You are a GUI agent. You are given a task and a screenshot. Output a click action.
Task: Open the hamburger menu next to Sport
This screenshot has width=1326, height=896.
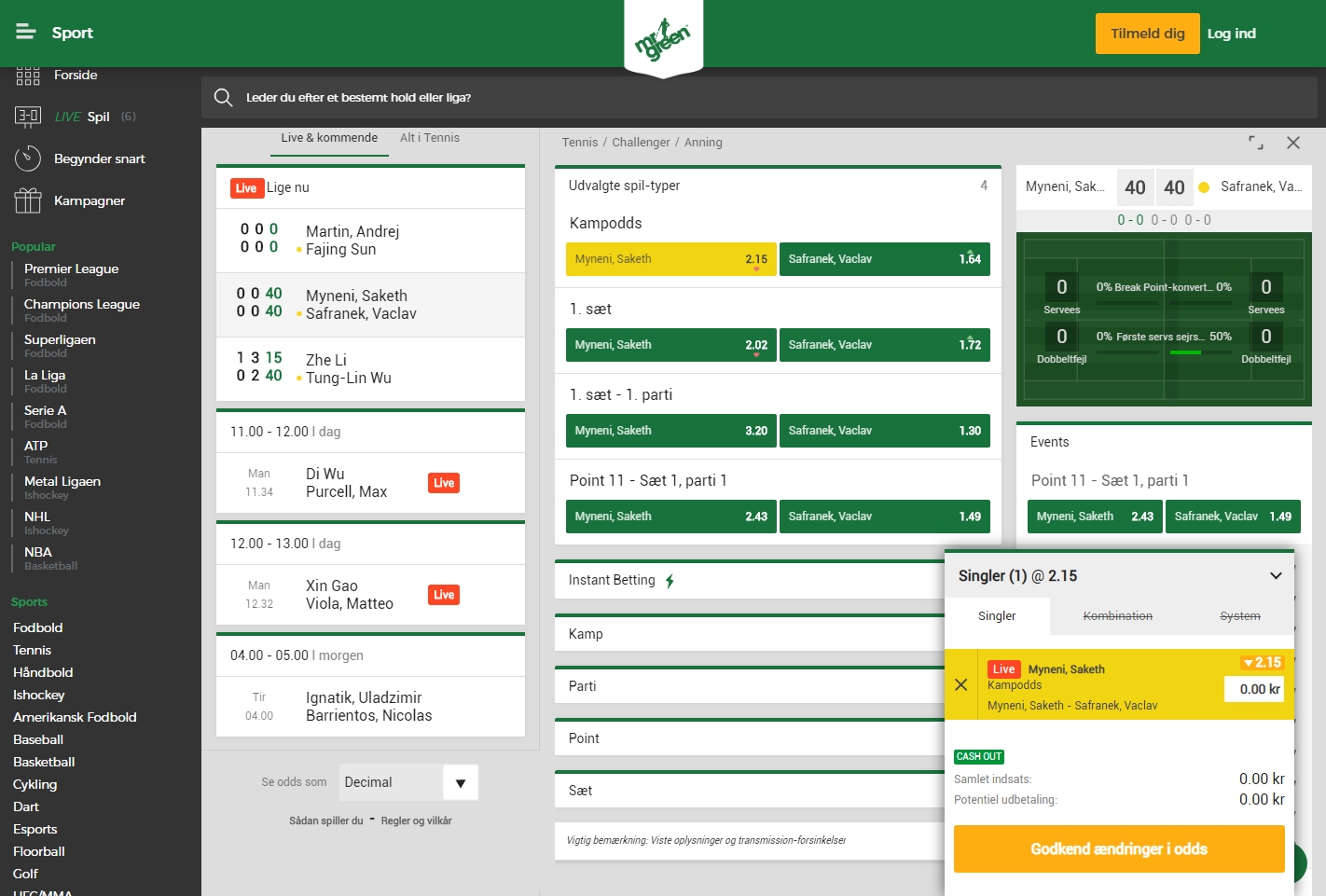pos(26,33)
